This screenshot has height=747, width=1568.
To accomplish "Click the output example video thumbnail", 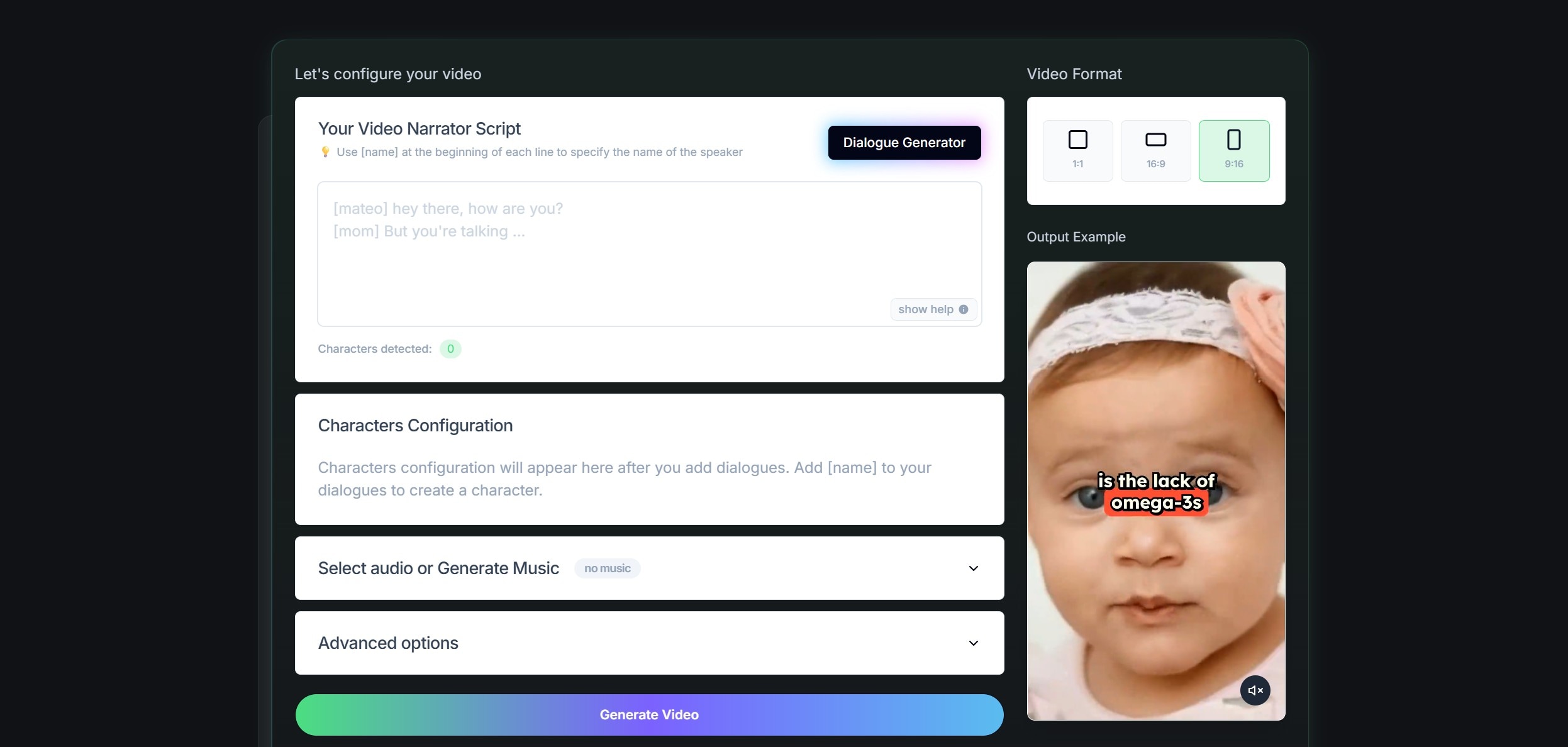I will tap(1155, 490).
